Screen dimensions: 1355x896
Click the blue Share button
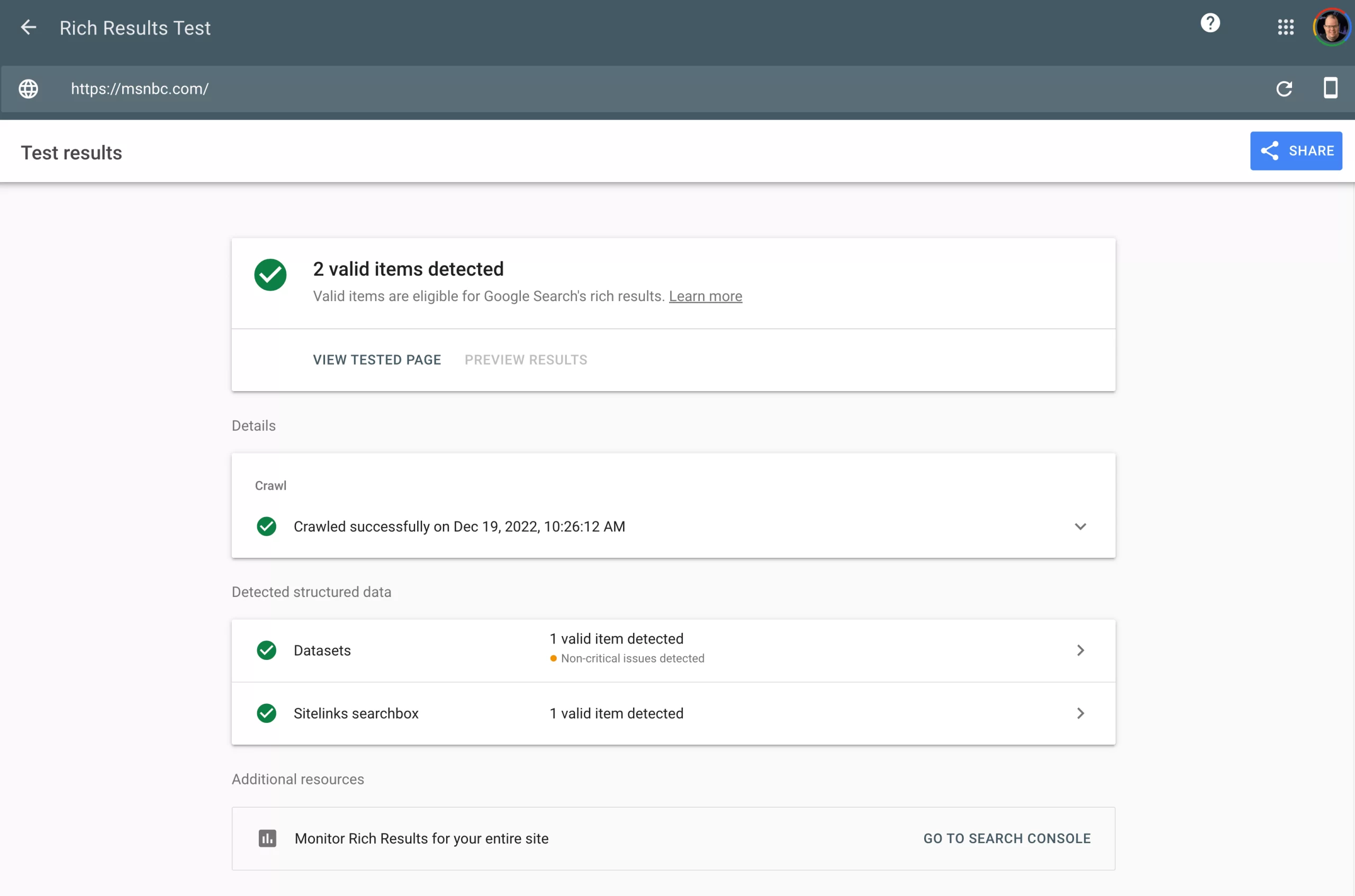(x=1296, y=151)
